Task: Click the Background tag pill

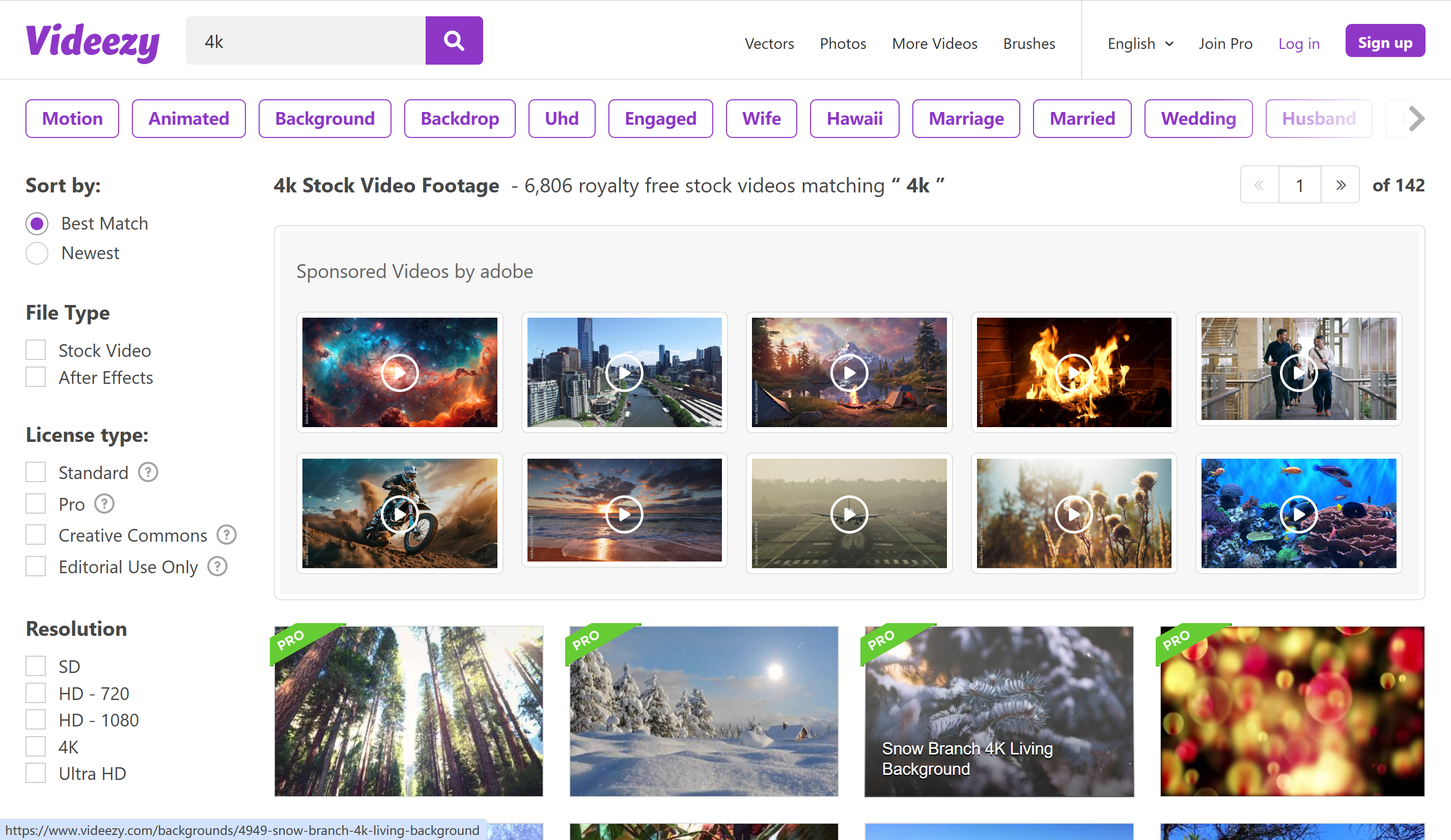Action: click(x=325, y=119)
